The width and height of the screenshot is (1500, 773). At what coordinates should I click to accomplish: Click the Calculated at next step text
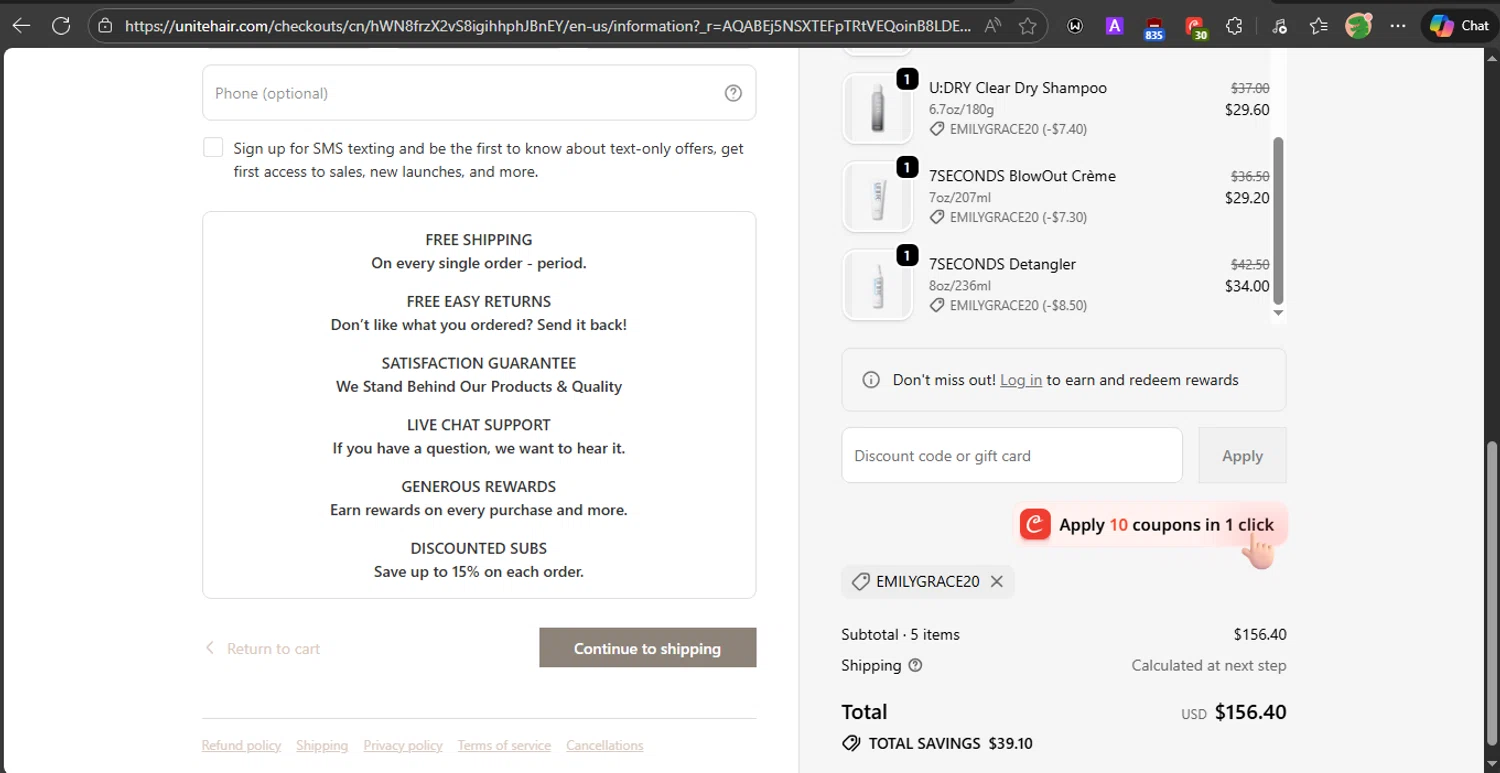(1209, 665)
